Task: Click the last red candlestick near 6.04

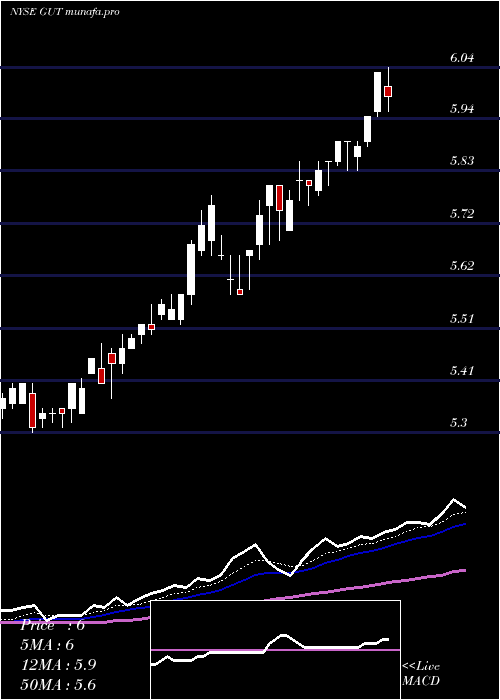Action: [388, 91]
